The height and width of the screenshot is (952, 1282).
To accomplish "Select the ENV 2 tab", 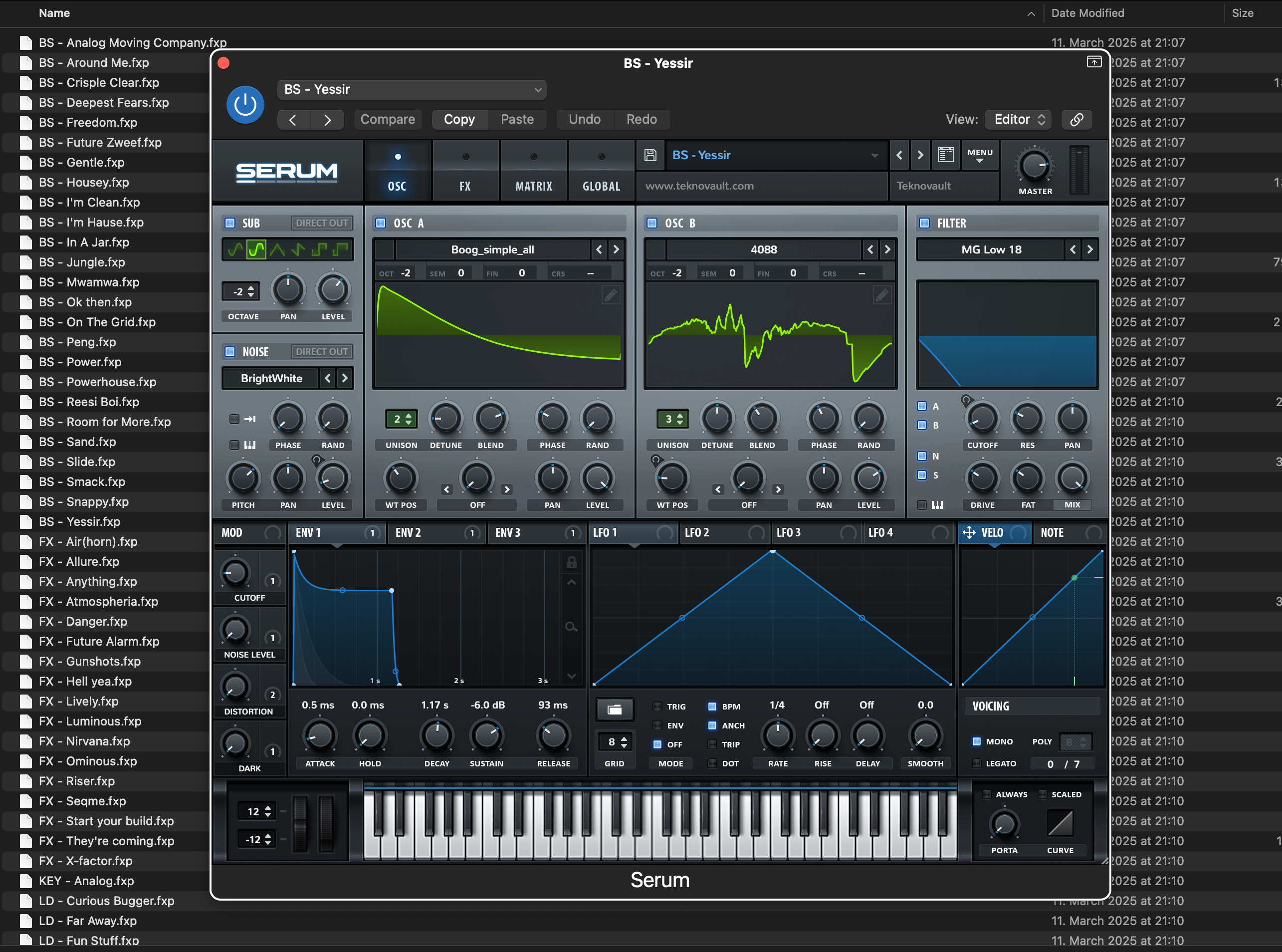I will pos(437,532).
